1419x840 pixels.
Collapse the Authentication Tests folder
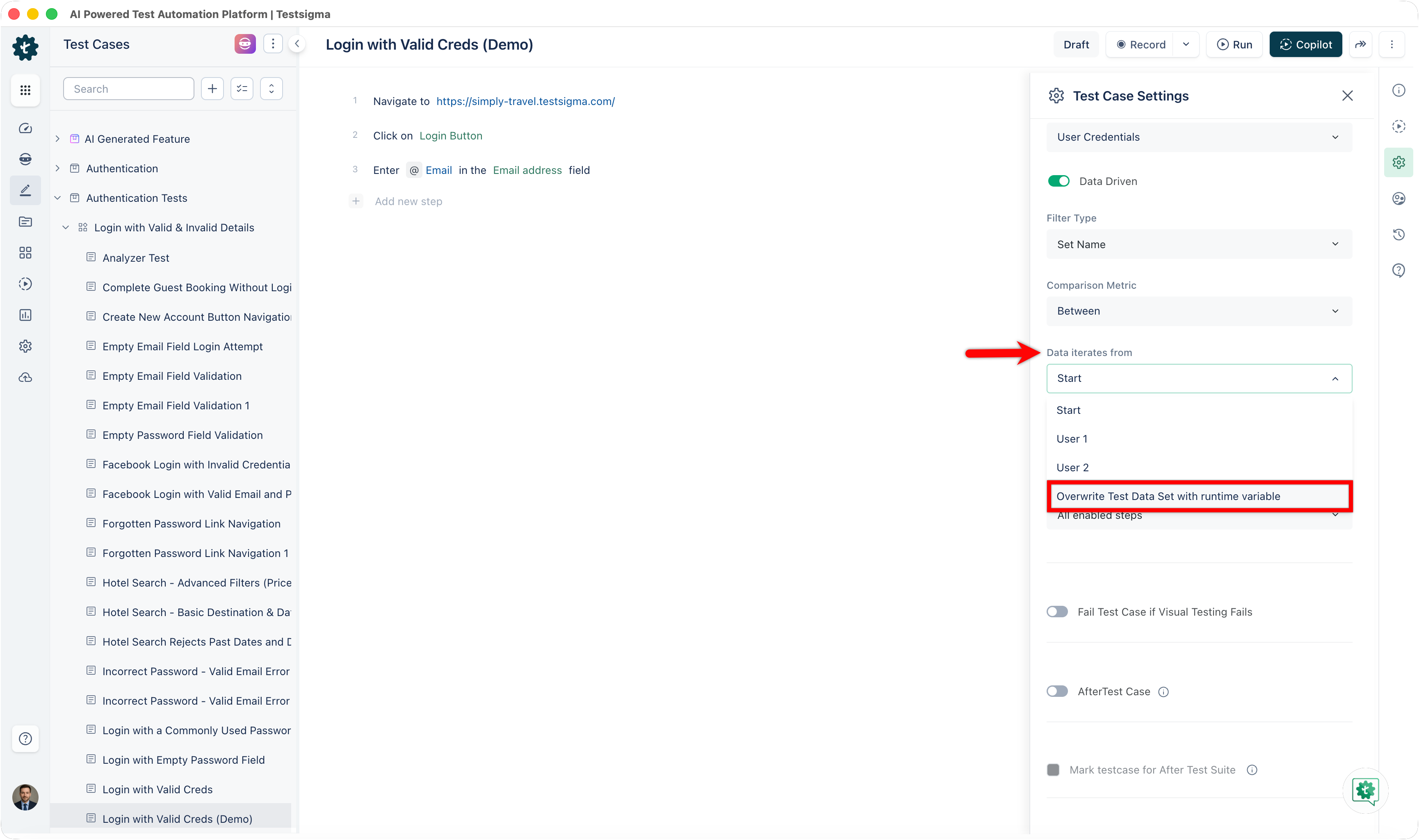(x=57, y=198)
